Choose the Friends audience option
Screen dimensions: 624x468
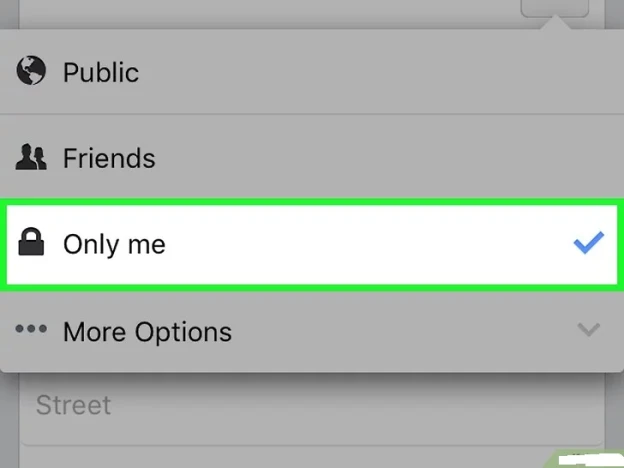(312, 158)
